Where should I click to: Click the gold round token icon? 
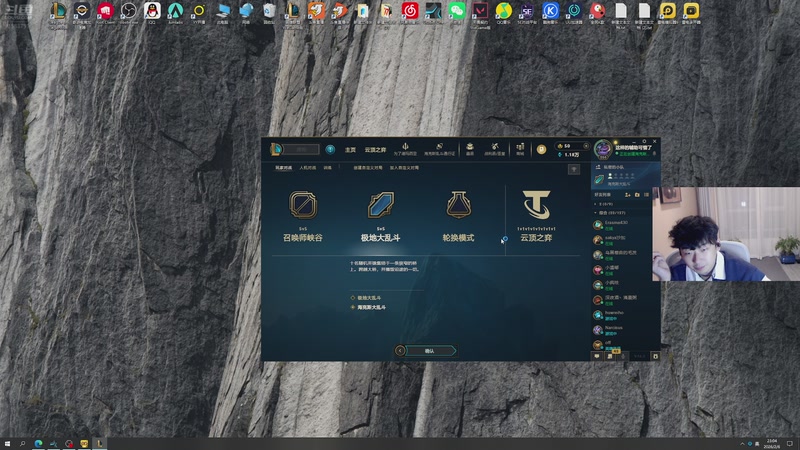(x=541, y=149)
